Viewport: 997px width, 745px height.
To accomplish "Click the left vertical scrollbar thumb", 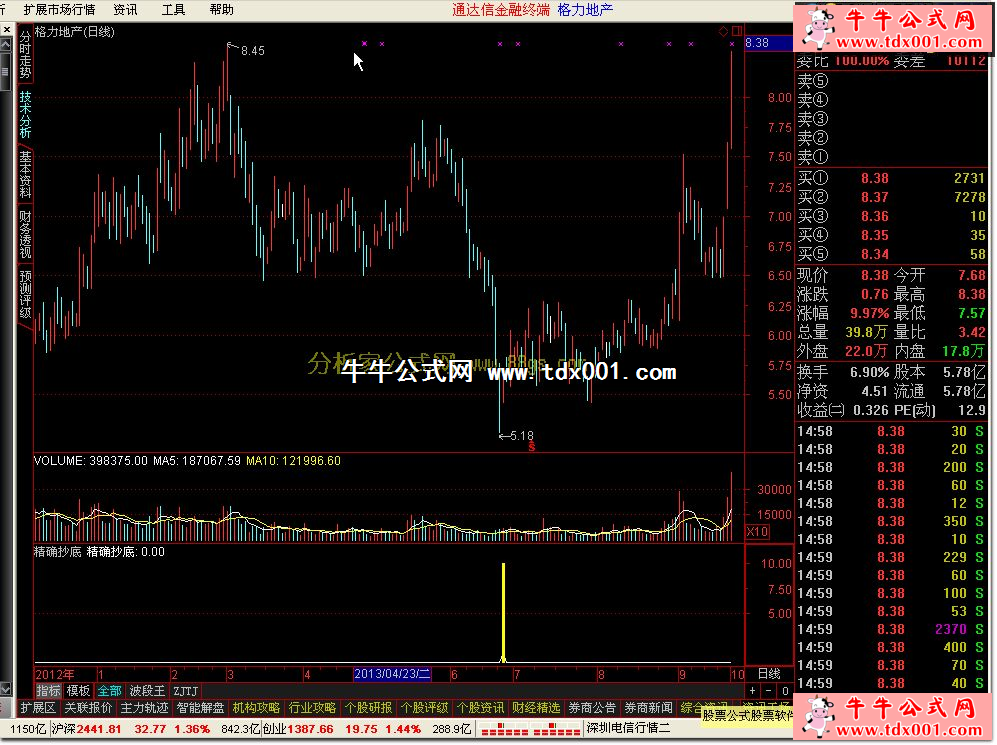I will pyautogui.click(x=6, y=73).
